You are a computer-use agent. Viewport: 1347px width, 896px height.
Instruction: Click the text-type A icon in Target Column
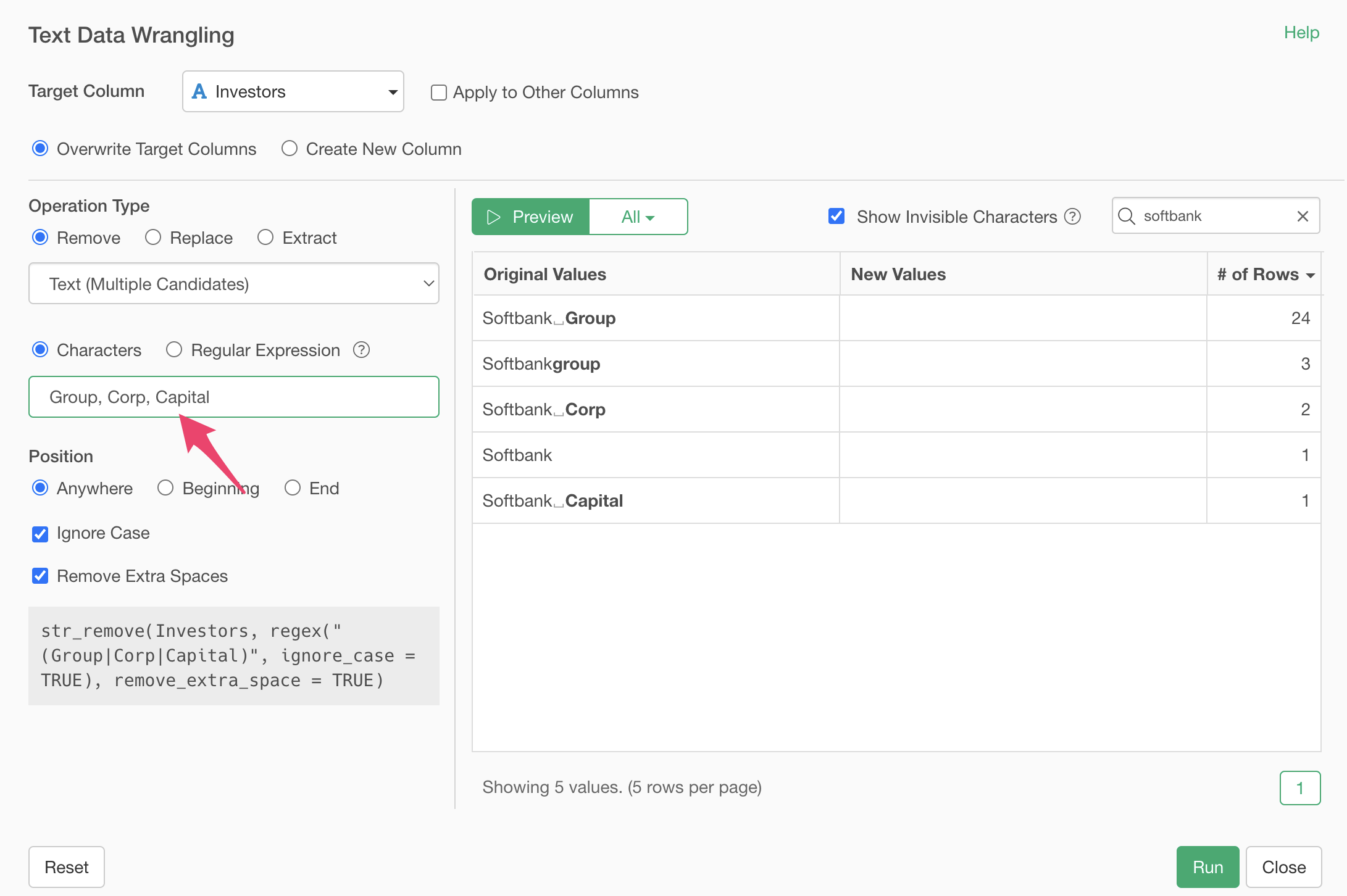pos(199,91)
